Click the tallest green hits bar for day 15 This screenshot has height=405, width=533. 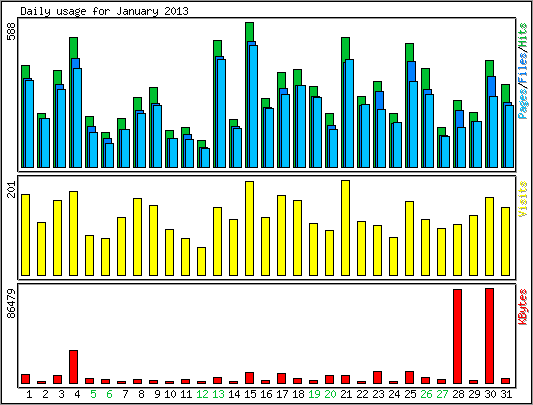pos(250,32)
